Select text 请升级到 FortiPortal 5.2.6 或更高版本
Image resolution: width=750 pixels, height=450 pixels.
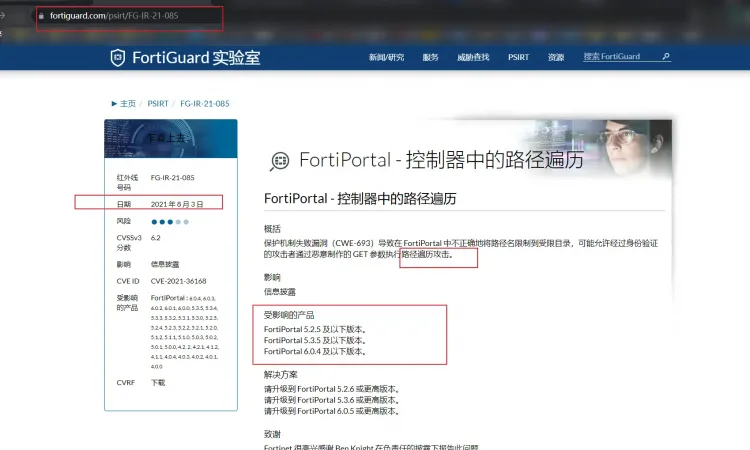click(x=331, y=389)
